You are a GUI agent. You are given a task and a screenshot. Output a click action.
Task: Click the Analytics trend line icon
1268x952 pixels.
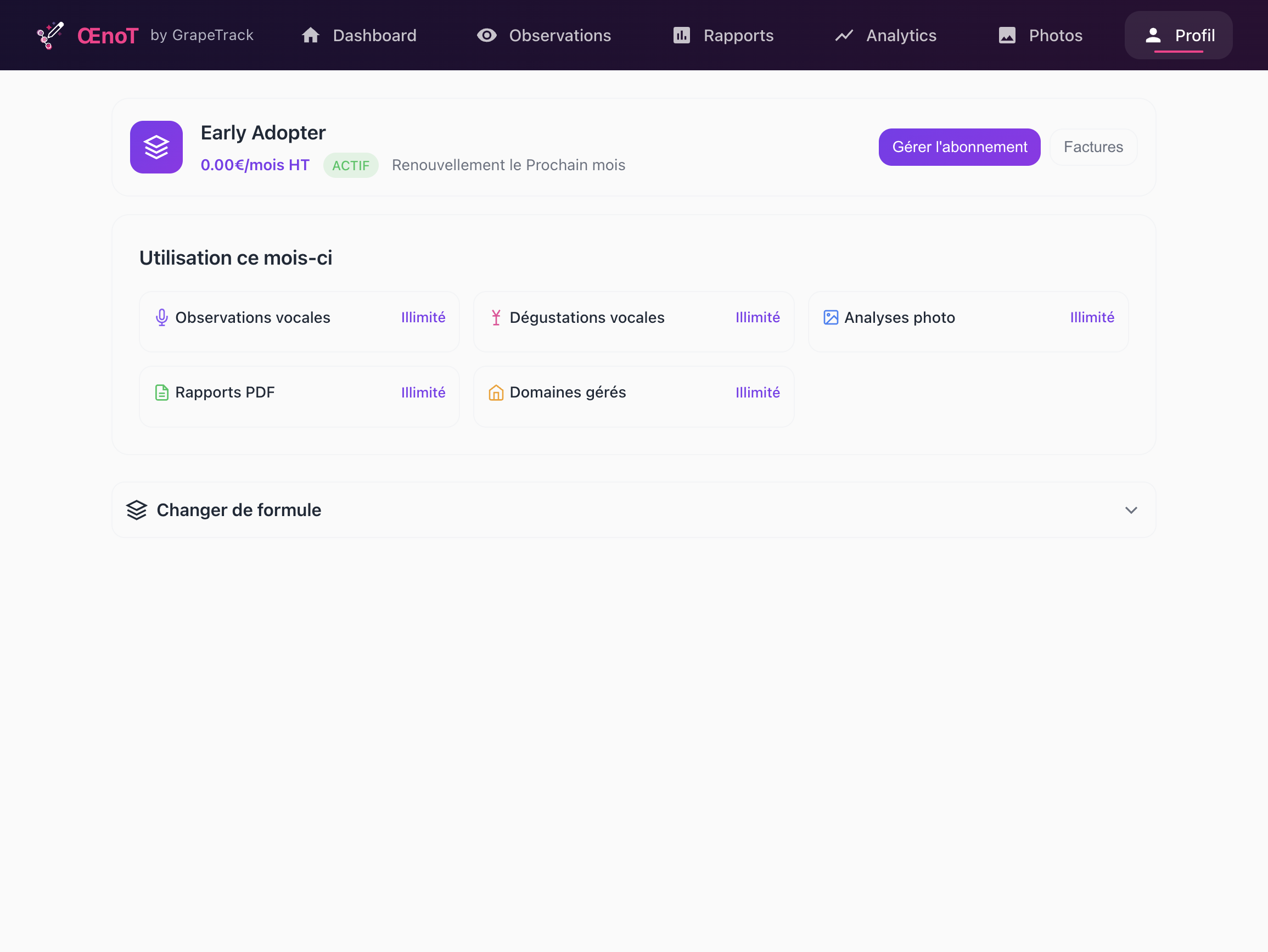[844, 36]
